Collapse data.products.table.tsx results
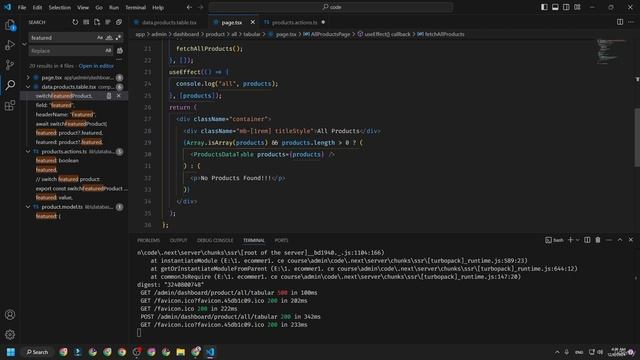 [x=28, y=87]
